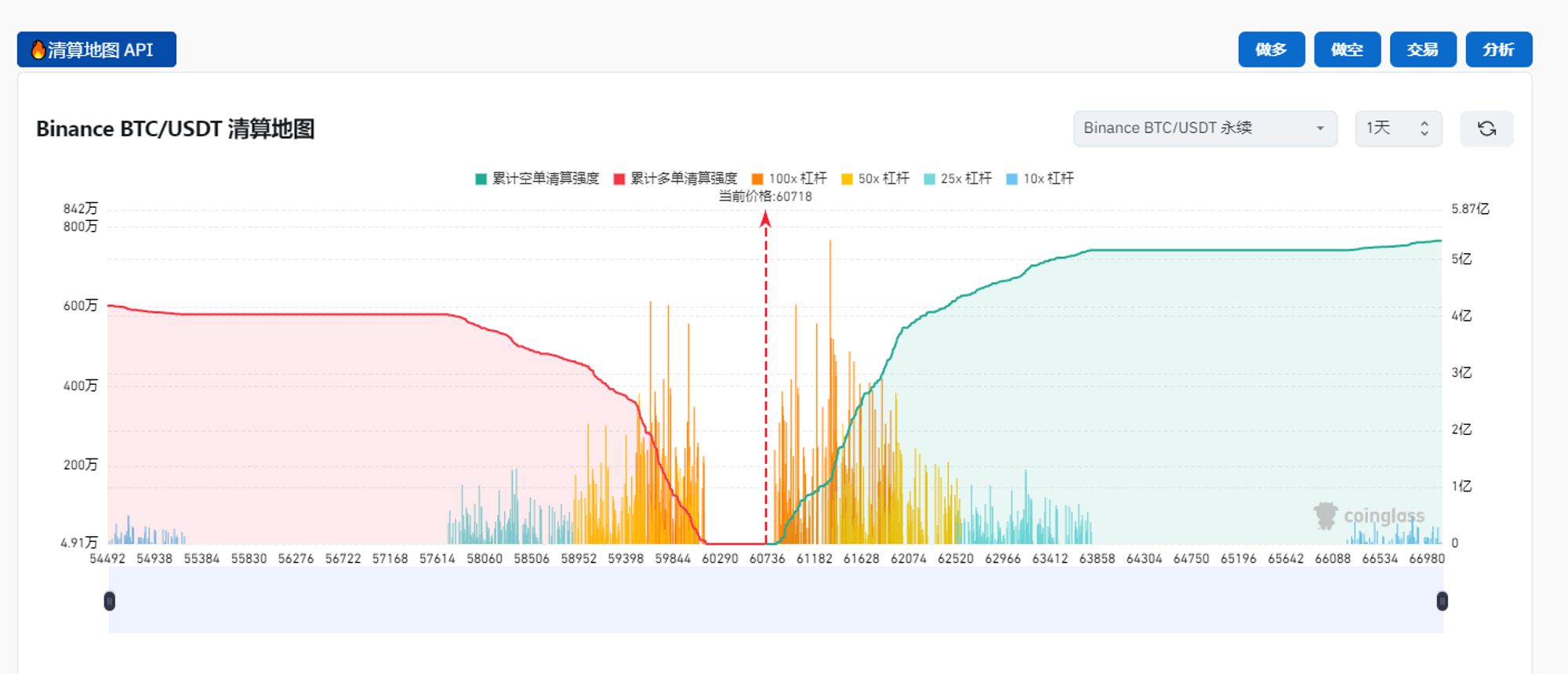Screen dimensions: 1568x674
Task: Click right axis label 1亿
Action: point(1461,486)
